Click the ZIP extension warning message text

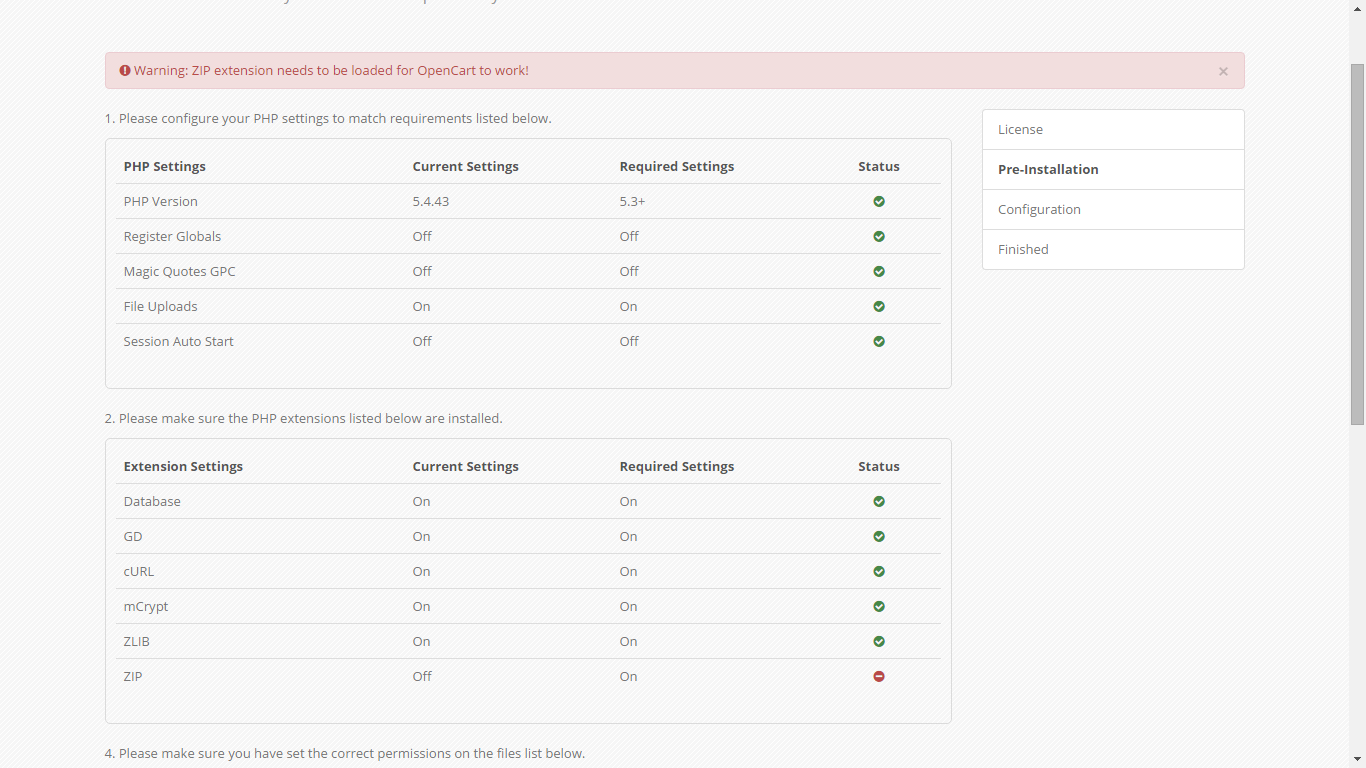coord(331,70)
